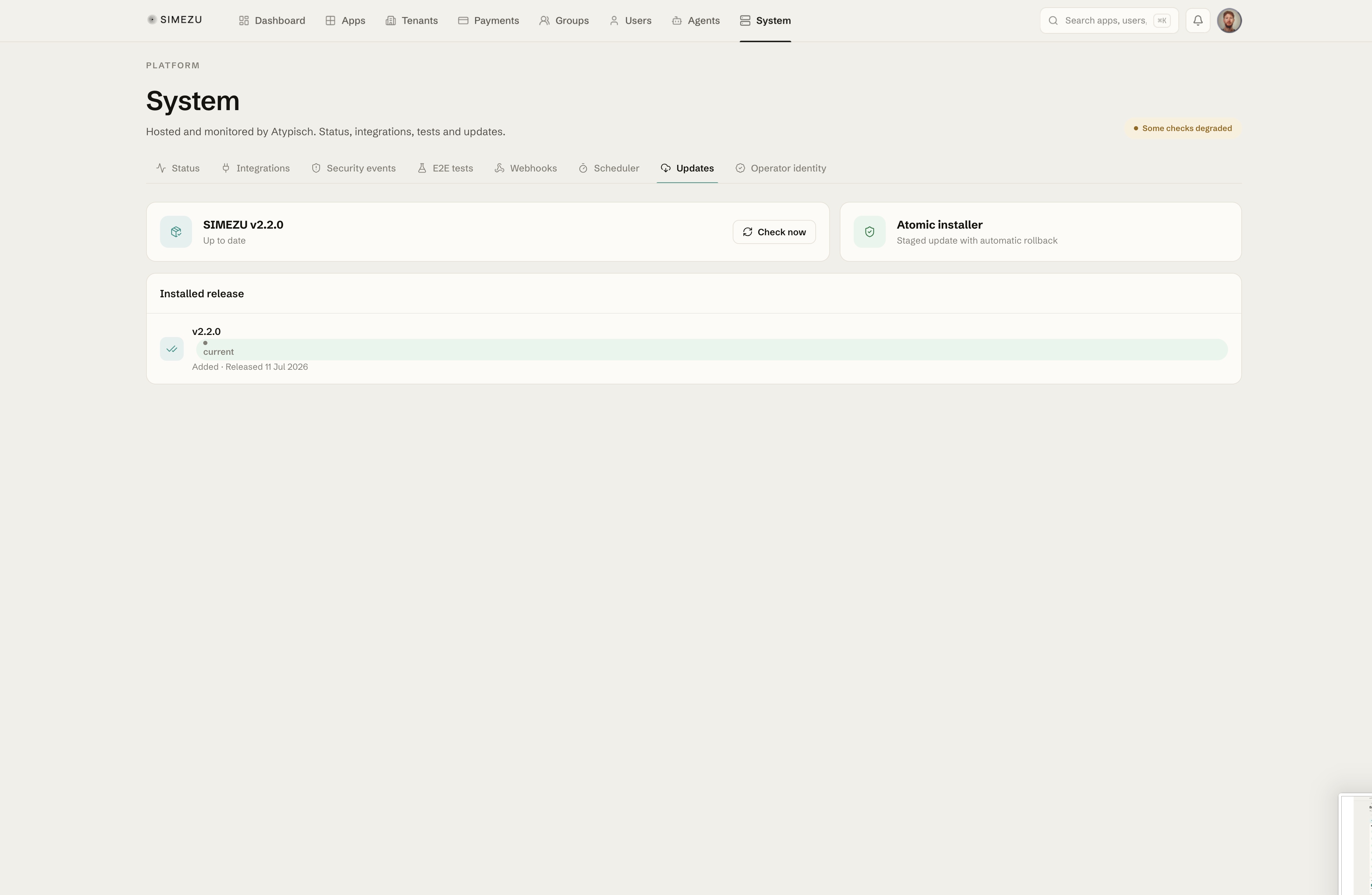Image resolution: width=1372 pixels, height=895 pixels.
Task: Open the E2E tests tab
Action: [x=445, y=168]
